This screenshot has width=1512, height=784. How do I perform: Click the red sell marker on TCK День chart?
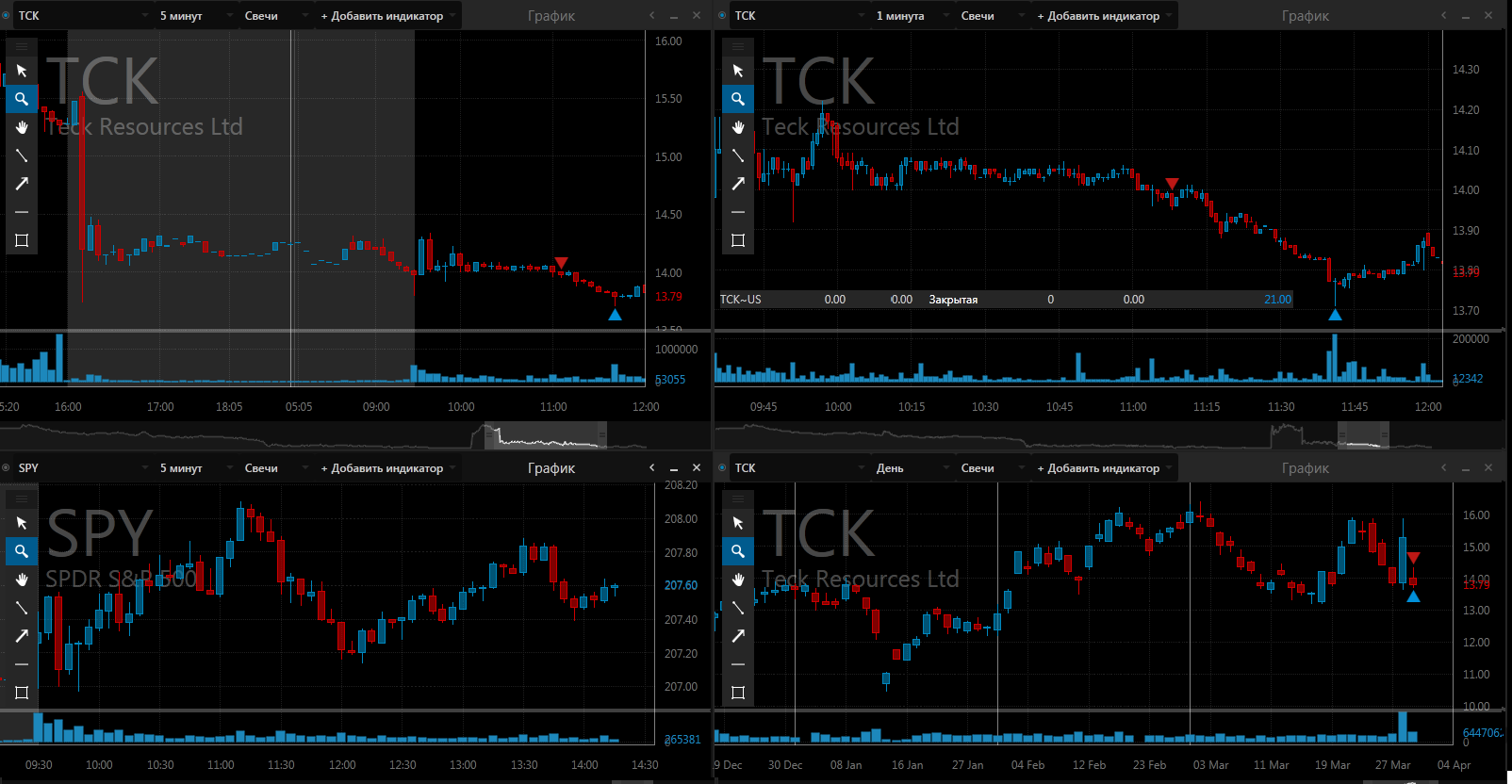coord(1413,558)
